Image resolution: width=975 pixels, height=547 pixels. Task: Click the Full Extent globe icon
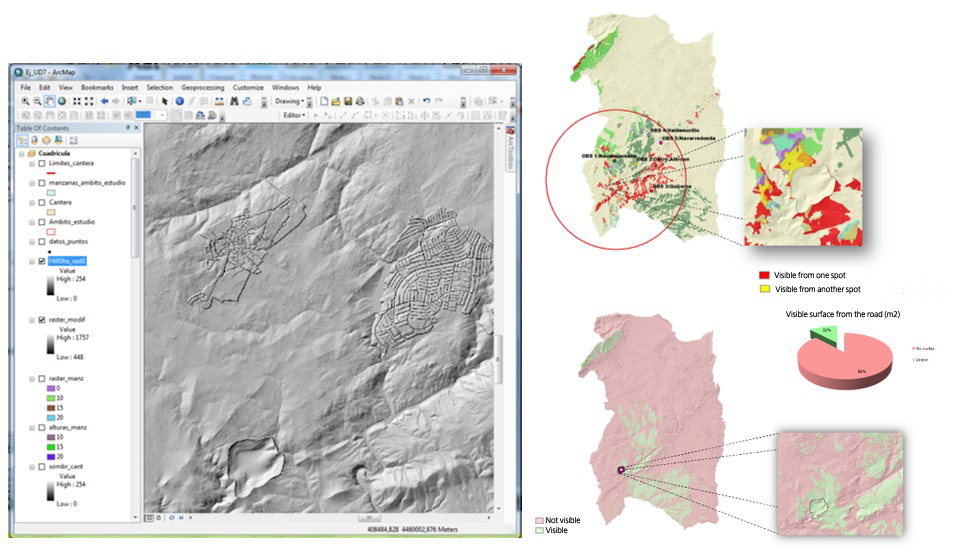click(x=62, y=101)
